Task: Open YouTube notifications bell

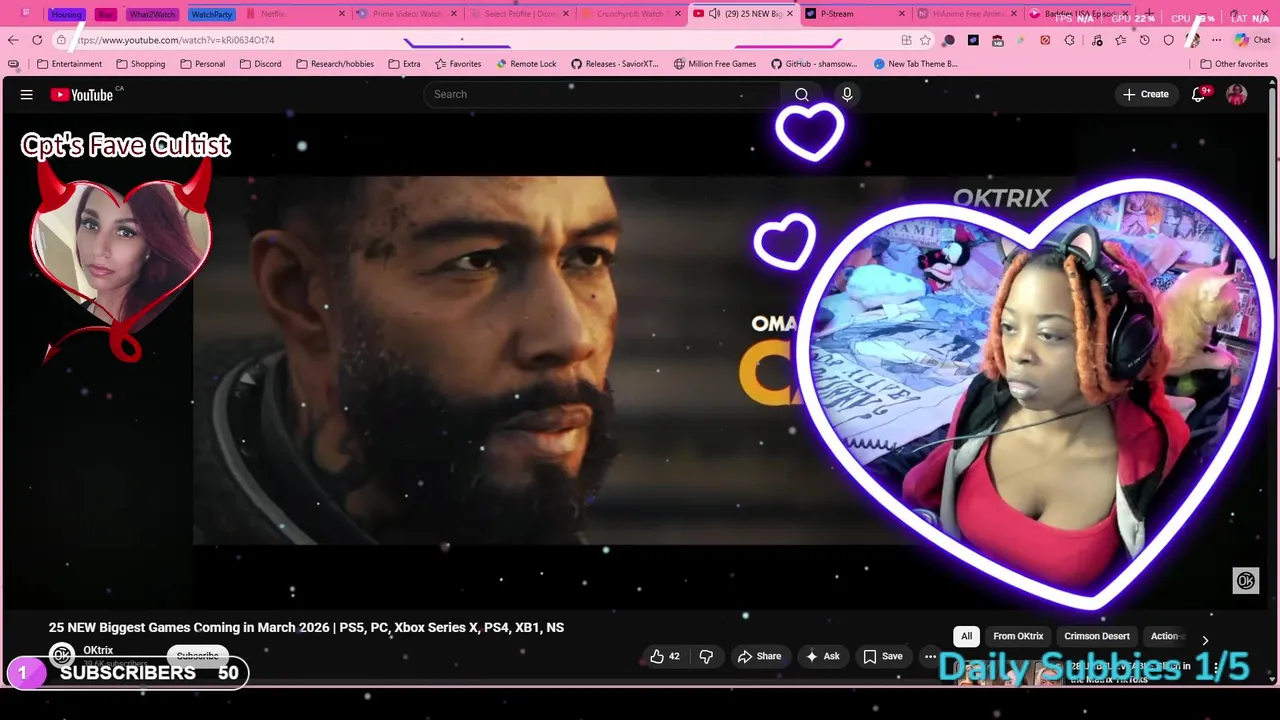Action: coord(1198,95)
